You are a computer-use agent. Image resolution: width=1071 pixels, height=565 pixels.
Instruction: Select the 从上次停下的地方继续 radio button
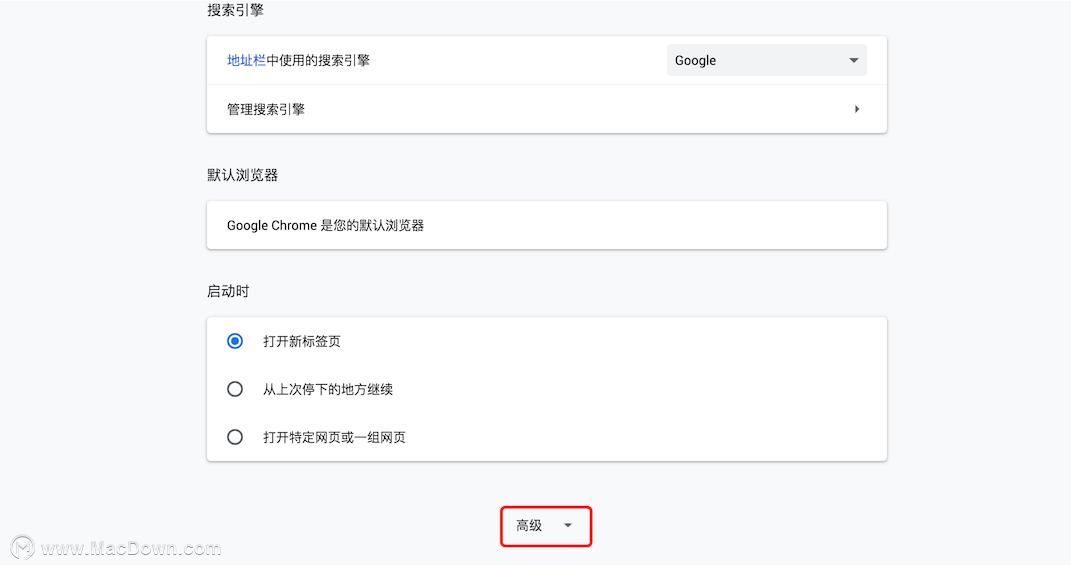pyautogui.click(x=235, y=389)
